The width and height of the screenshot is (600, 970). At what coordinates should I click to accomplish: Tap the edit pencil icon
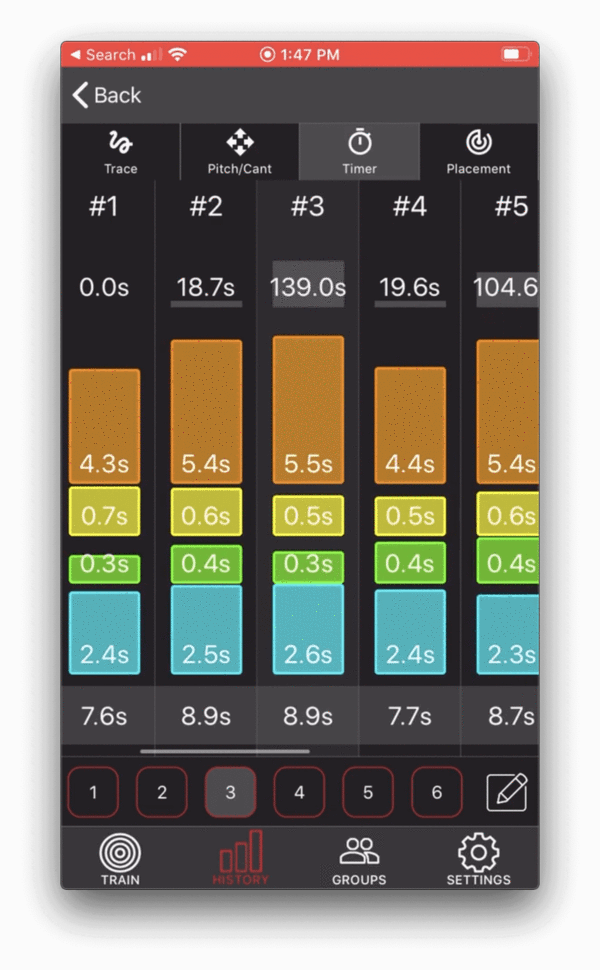pos(508,791)
